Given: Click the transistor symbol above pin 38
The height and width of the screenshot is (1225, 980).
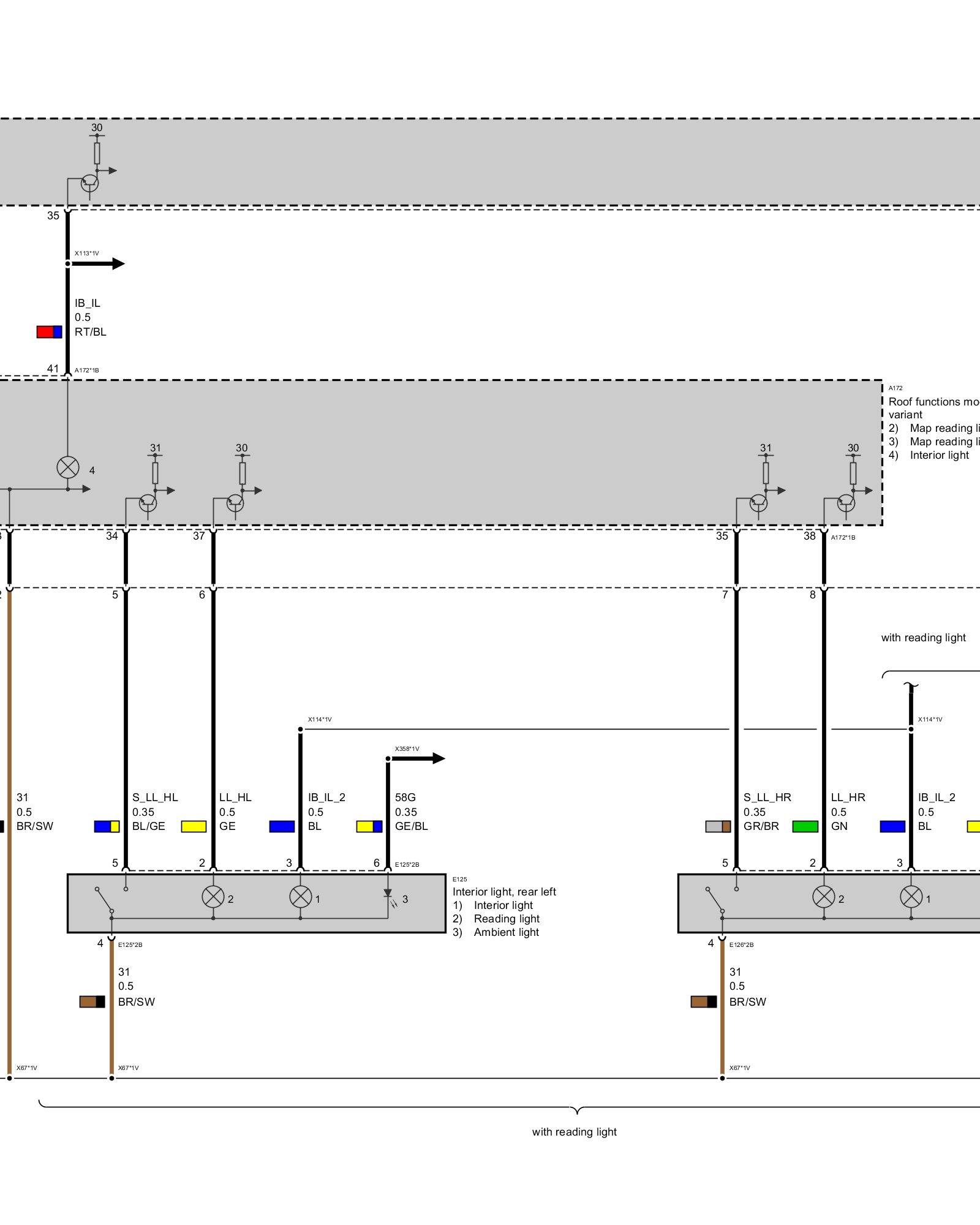Looking at the screenshot, I should (846, 503).
